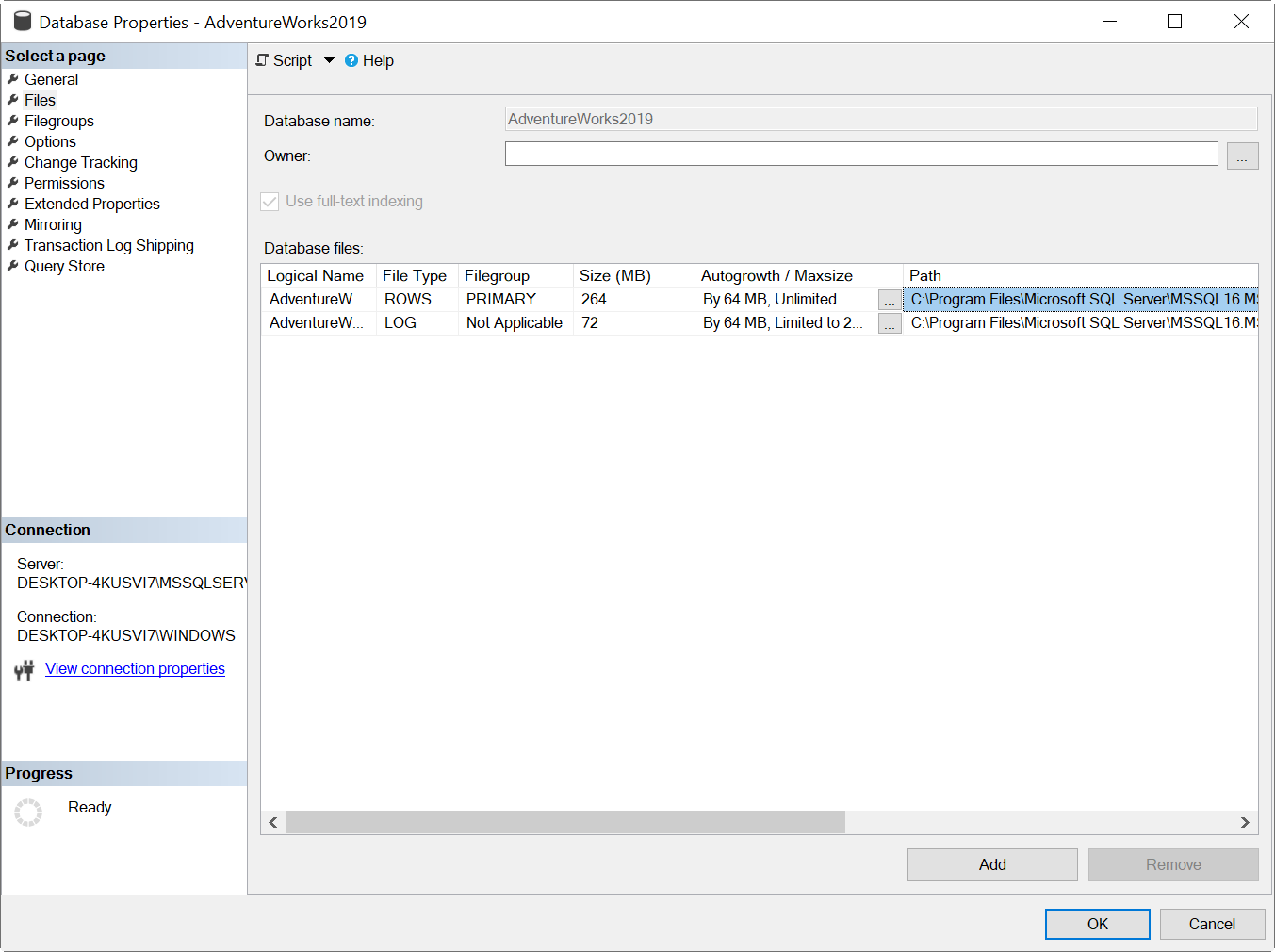This screenshot has height=952, width=1275.
Task: Click the File Type column header
Action: coord(417,275)
